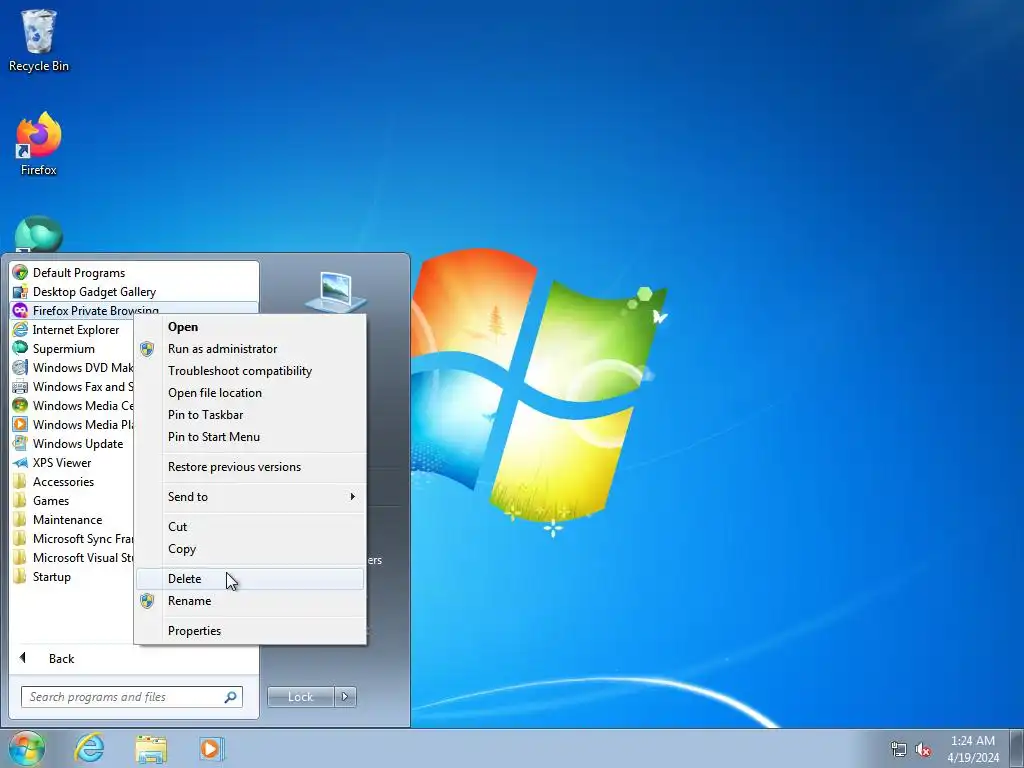This screenshot has height=768, width=1024.
Task: Click the Lock button
Action: point(300,697)
